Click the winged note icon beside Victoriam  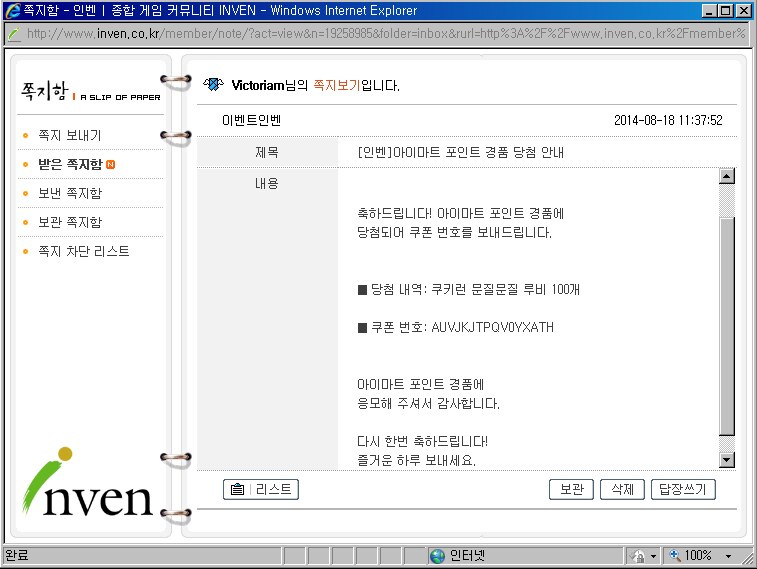point(213,84)
